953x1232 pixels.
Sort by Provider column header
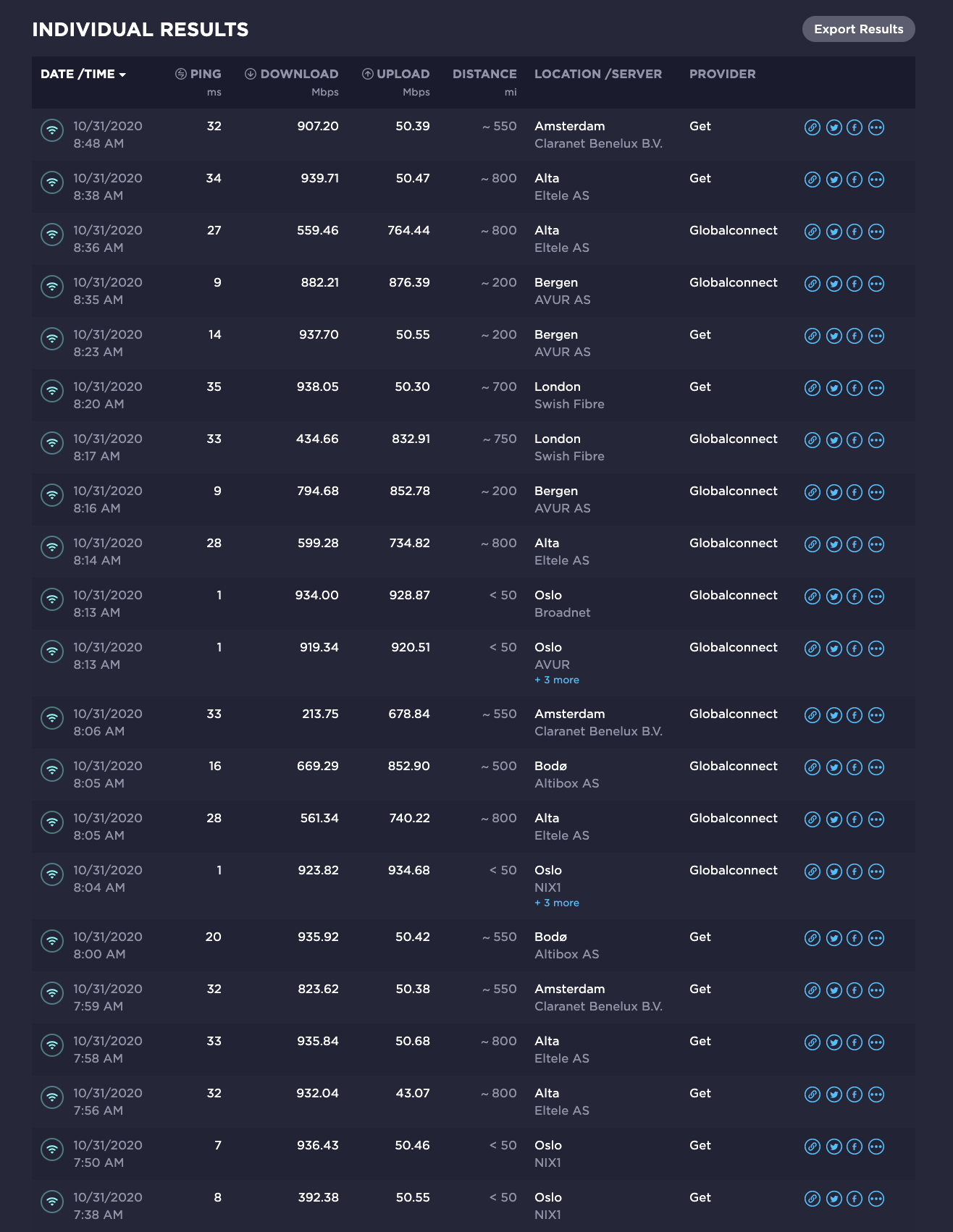click(x=722, y=74)
